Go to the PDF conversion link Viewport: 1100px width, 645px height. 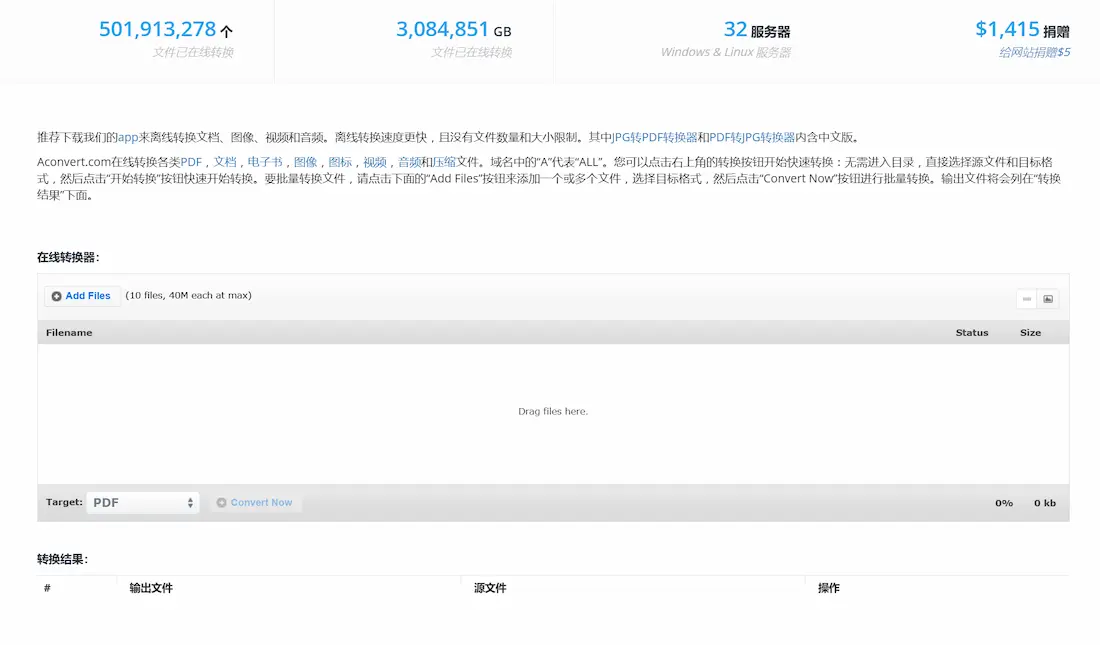coord(191,162)
